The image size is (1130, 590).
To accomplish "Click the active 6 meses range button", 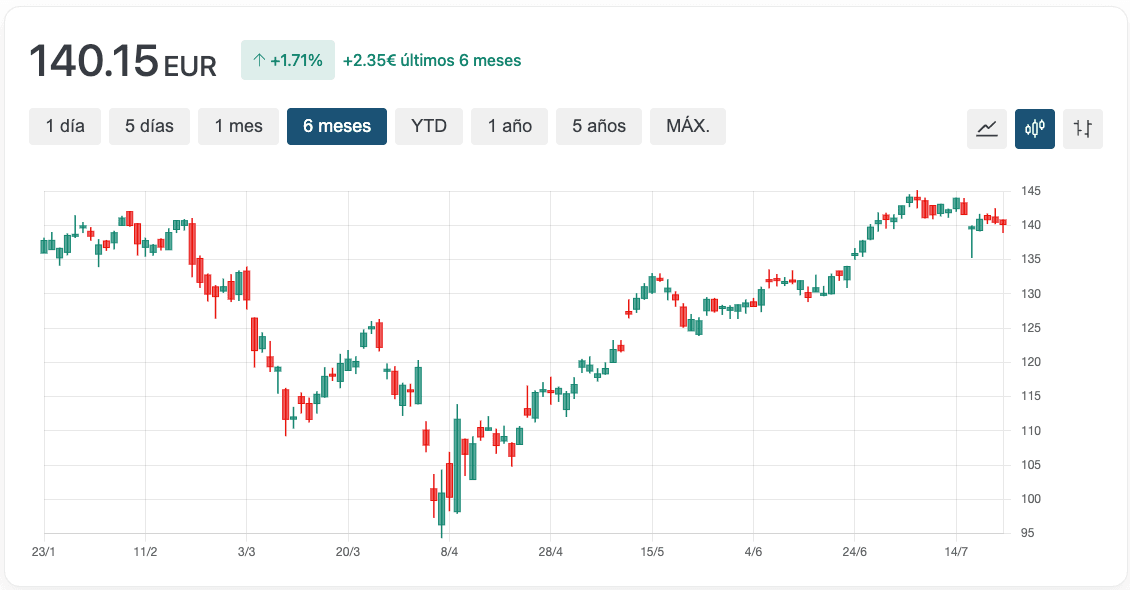I will click(337, 126).
